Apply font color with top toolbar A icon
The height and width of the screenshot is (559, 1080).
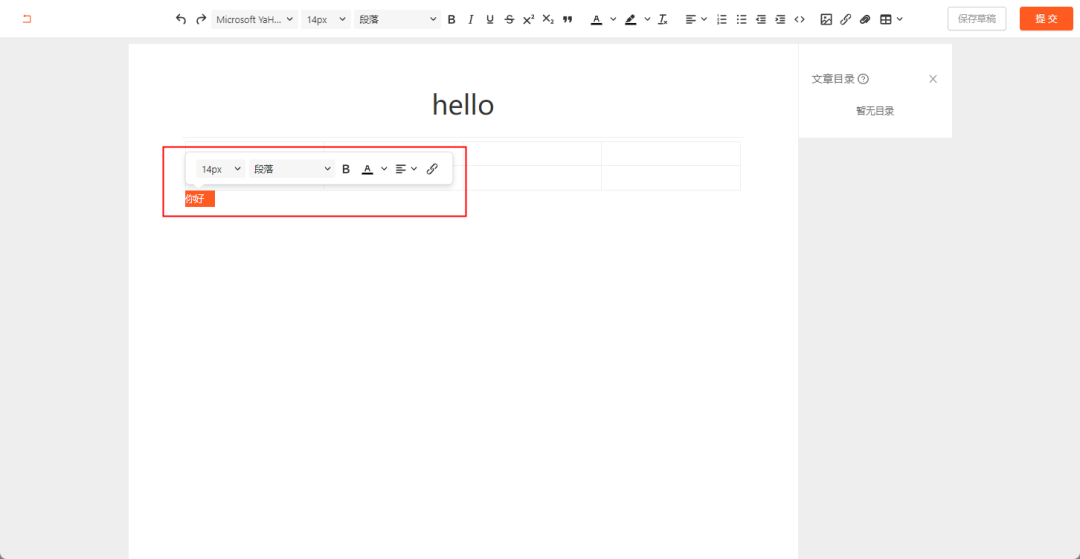click(596, 19)
